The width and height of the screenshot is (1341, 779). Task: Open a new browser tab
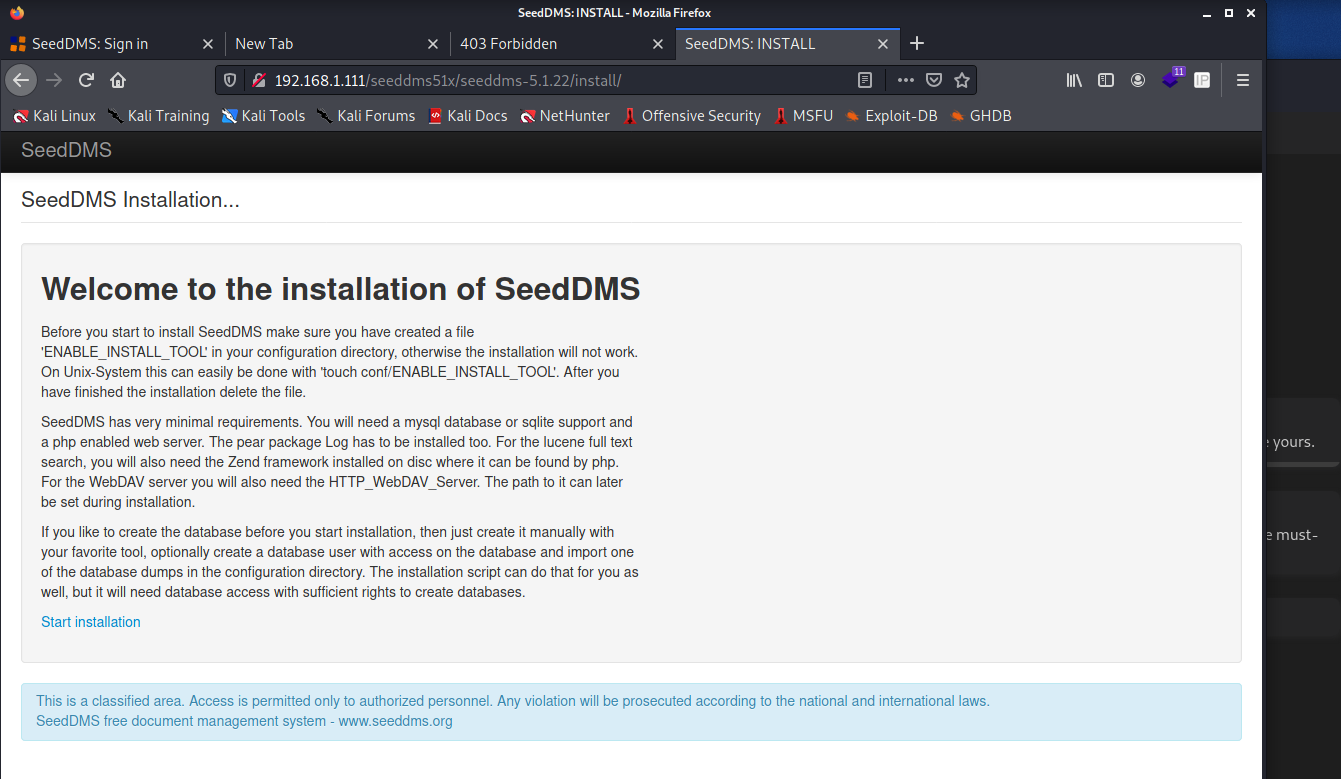coord(917,44)
